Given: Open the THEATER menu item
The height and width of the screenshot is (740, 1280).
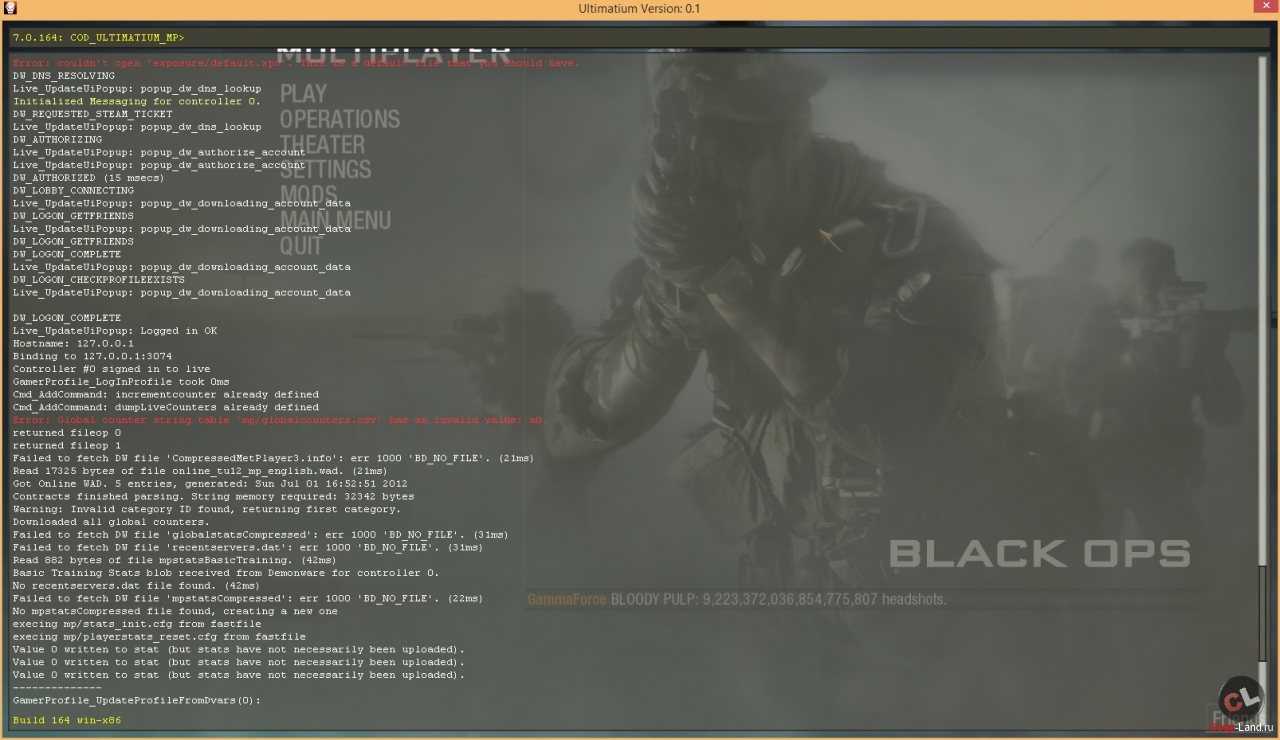Looking at the screenshot, I should (x=323, y=145).
